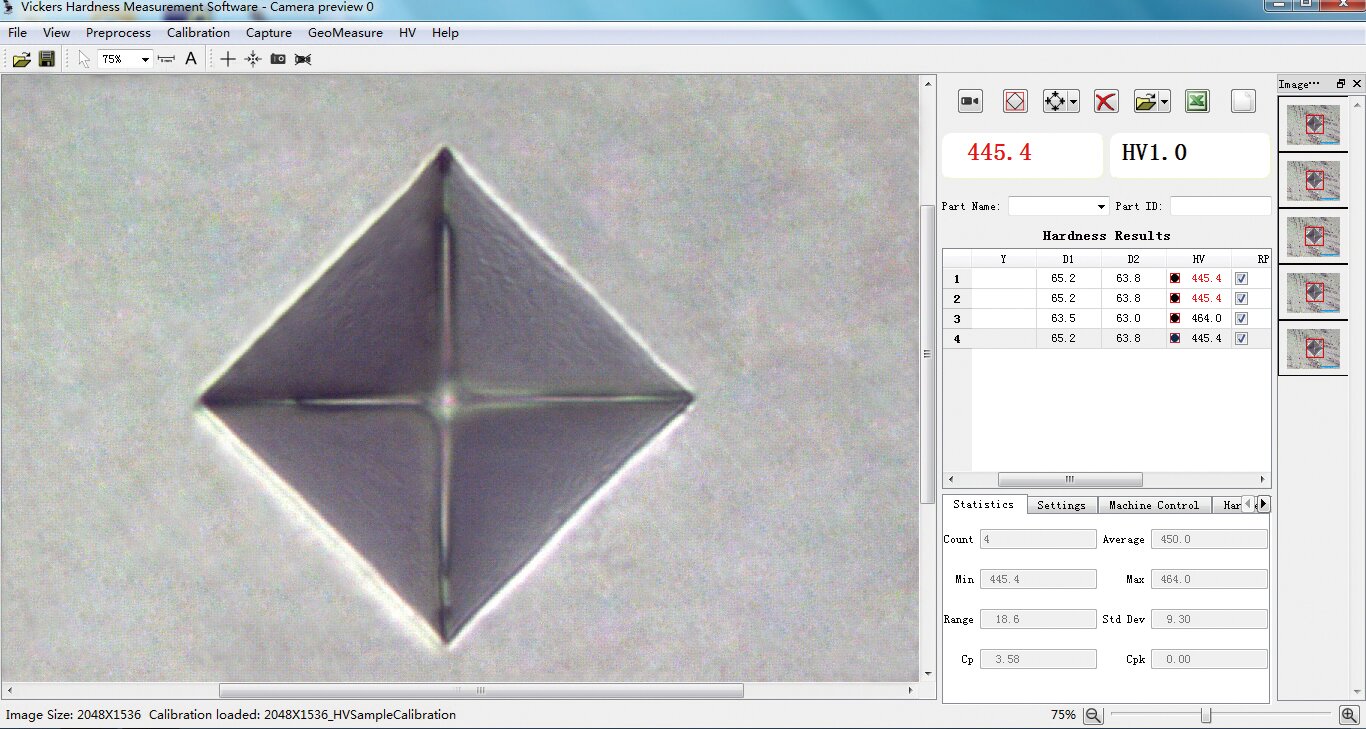
Task: Open the HV menu
Action: (407, 33)
